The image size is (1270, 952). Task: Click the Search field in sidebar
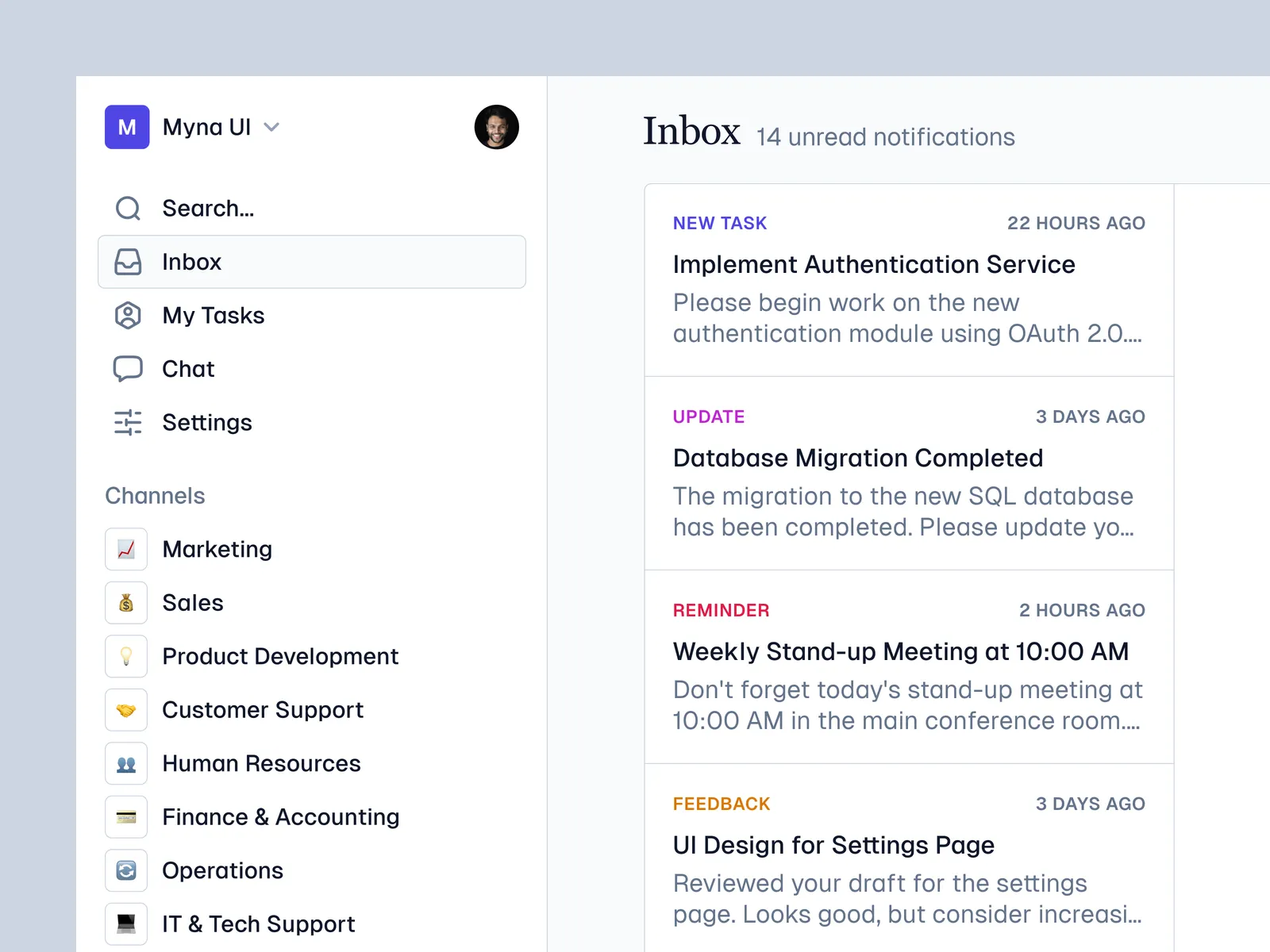(x=208, y=209)
